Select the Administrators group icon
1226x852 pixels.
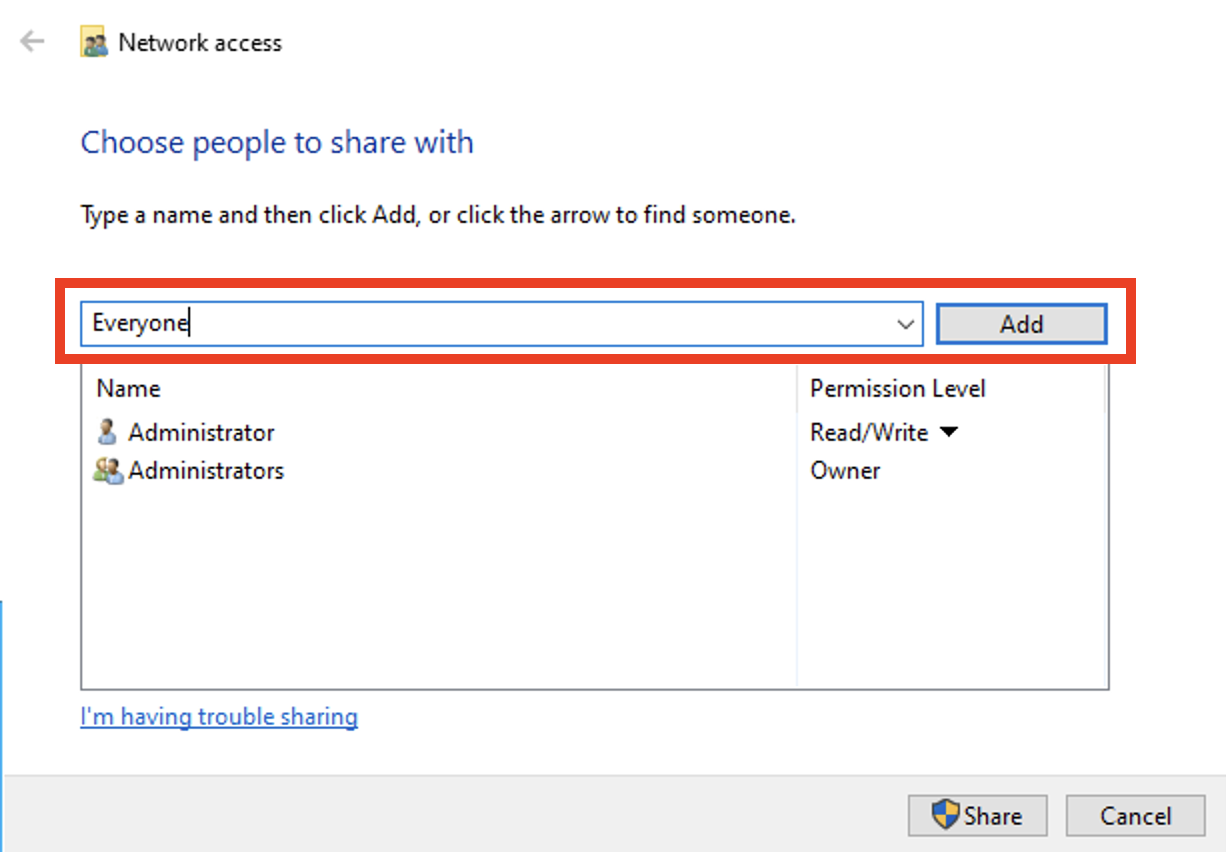pyautogui.click(x=107, y=470)
